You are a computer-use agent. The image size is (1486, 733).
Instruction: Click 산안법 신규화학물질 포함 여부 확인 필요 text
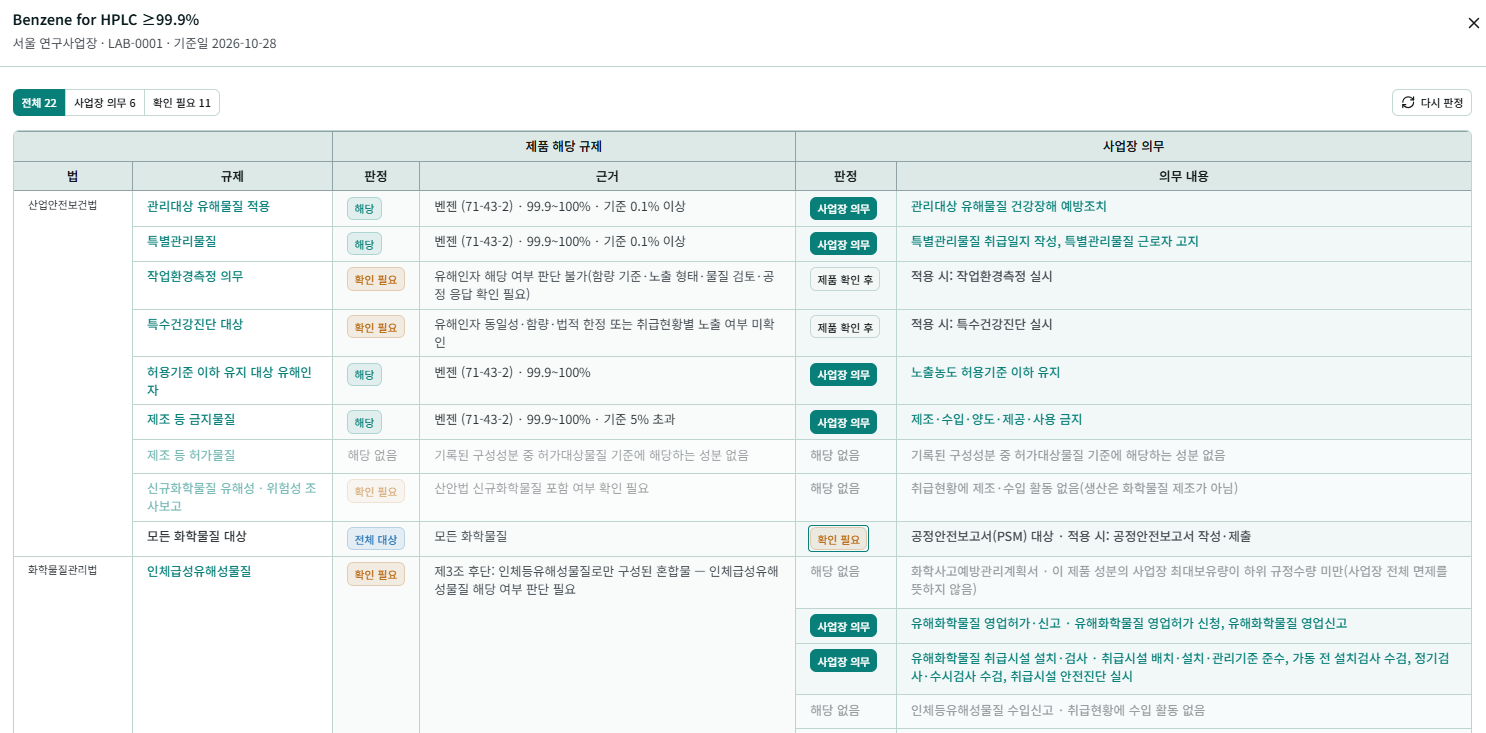click(x=542, y=488)
